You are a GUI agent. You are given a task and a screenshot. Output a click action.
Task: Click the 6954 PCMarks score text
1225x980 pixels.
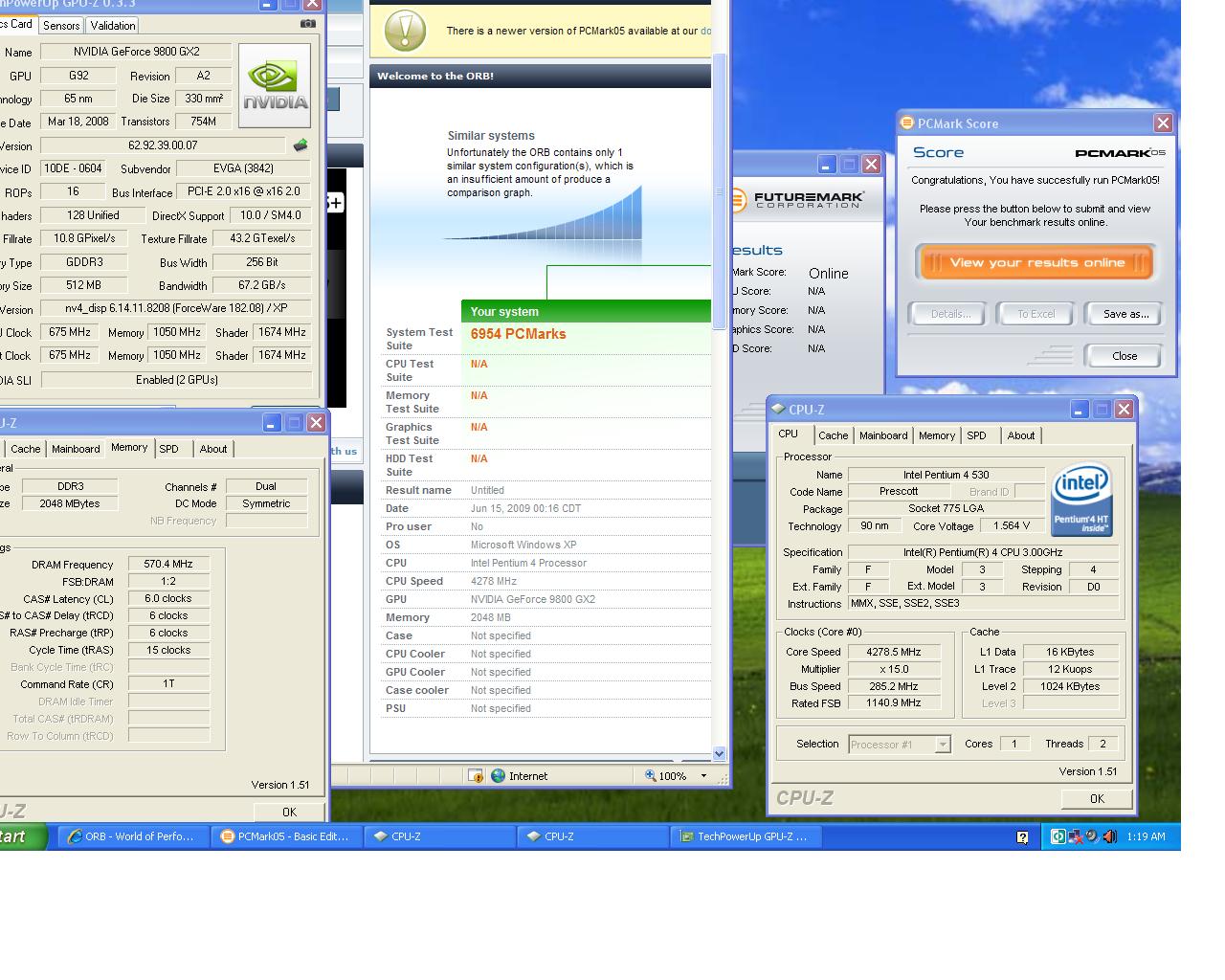518,334
